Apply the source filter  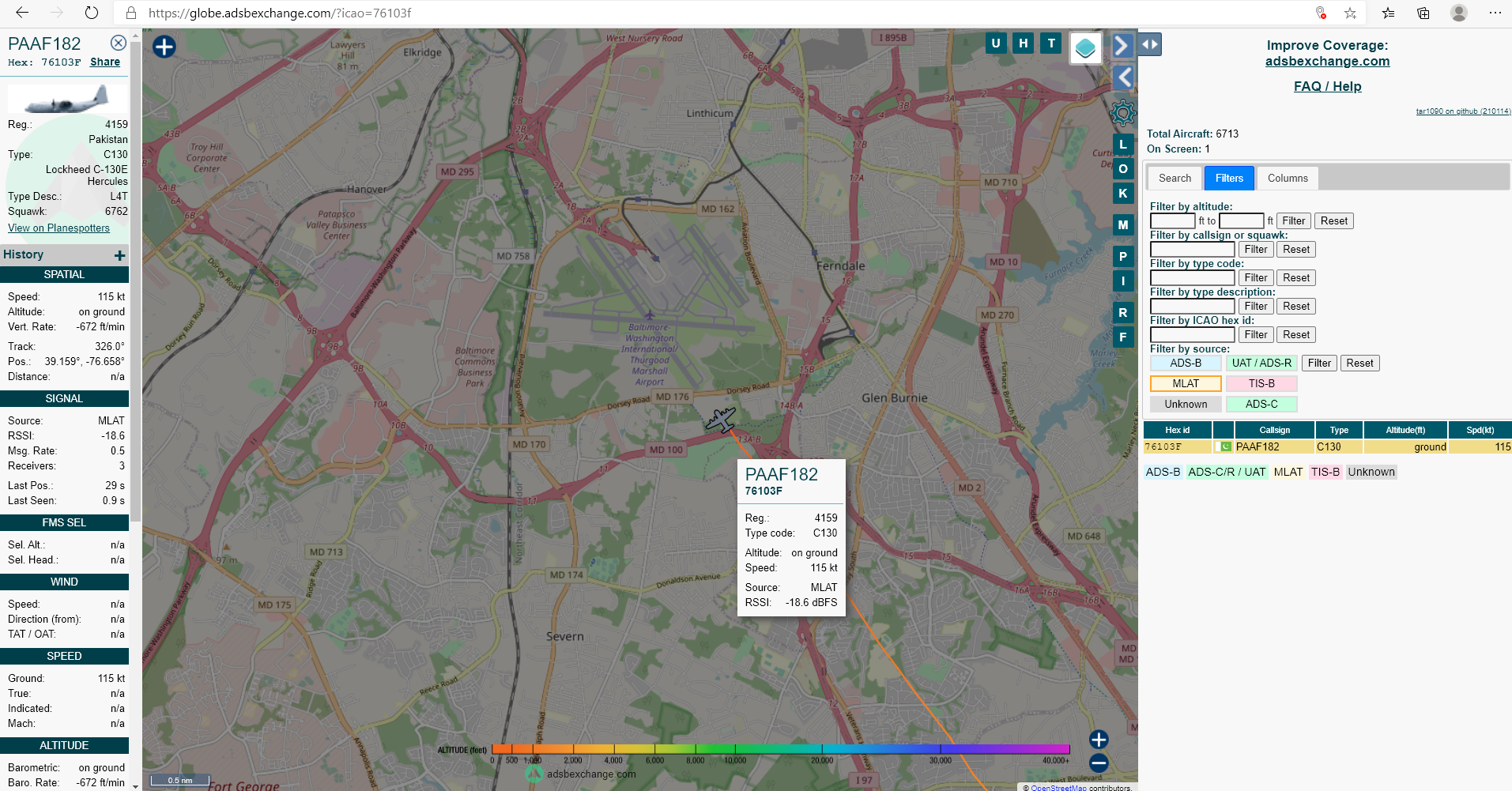click(1319, 363)
